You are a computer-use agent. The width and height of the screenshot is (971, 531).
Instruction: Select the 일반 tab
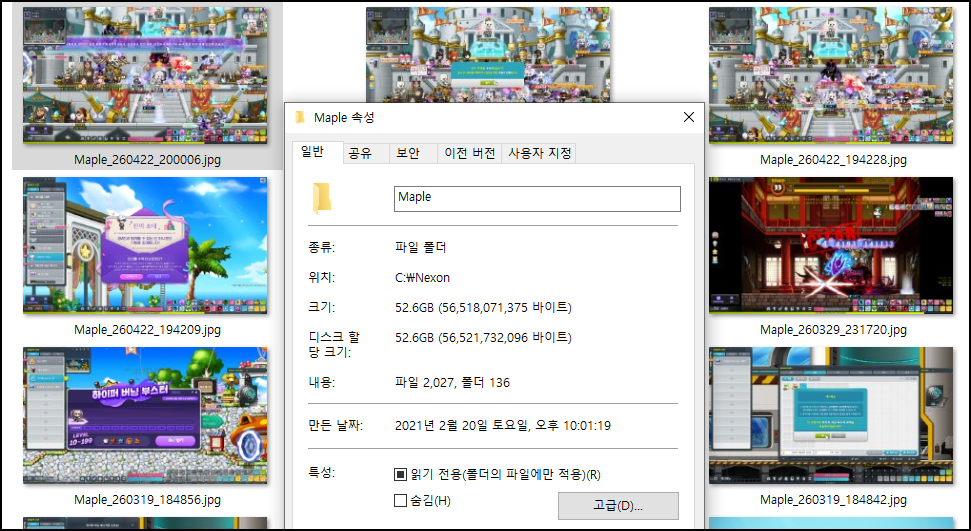(318, 152)
